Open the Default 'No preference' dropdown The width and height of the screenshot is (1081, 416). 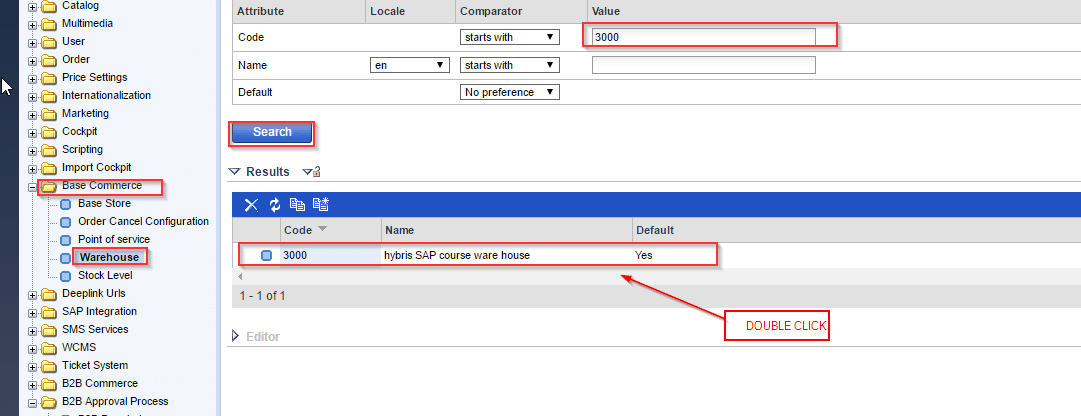coord(508,92)
